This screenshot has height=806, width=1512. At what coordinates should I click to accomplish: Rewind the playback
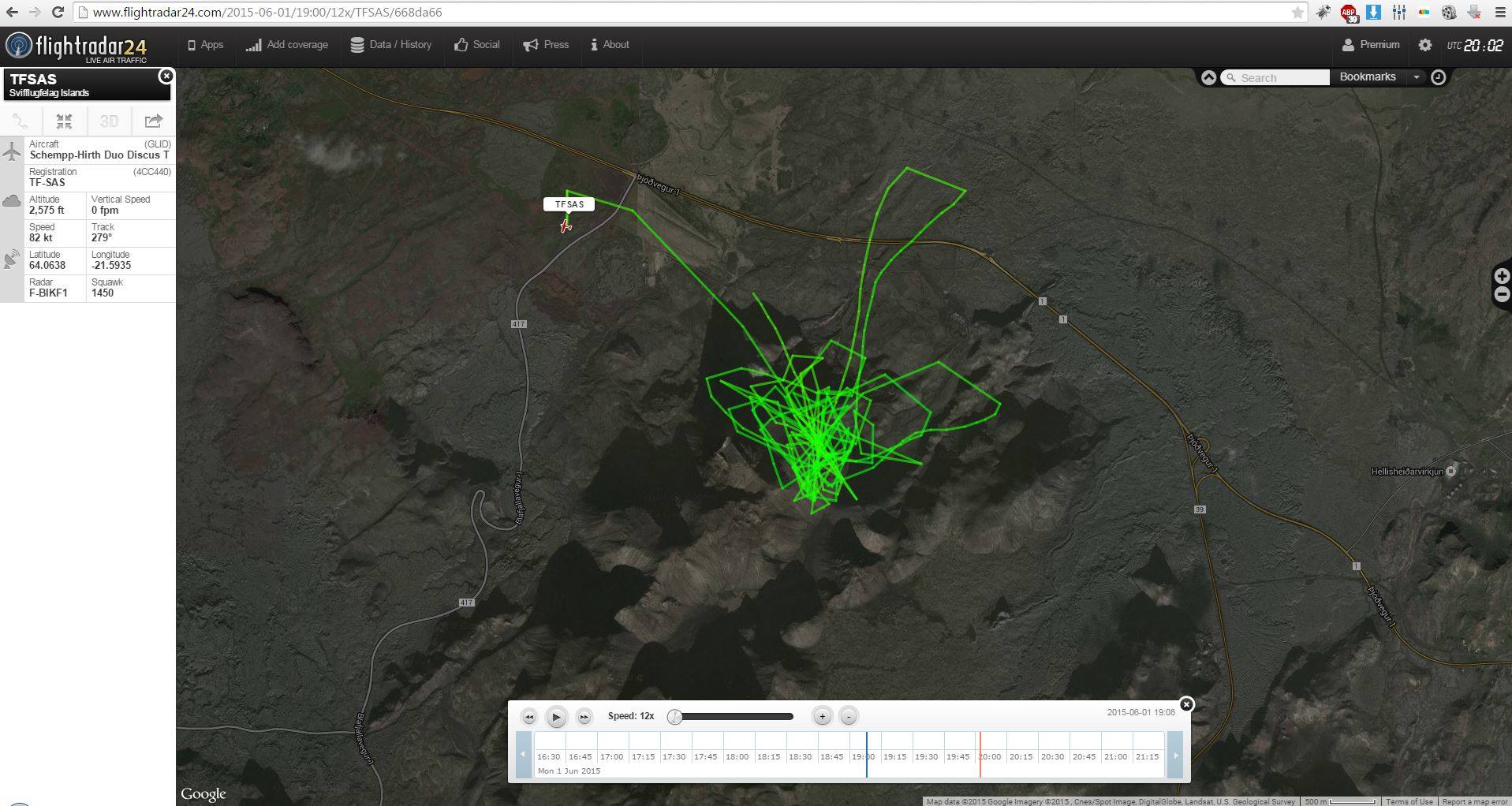click(x=528, y=717)
